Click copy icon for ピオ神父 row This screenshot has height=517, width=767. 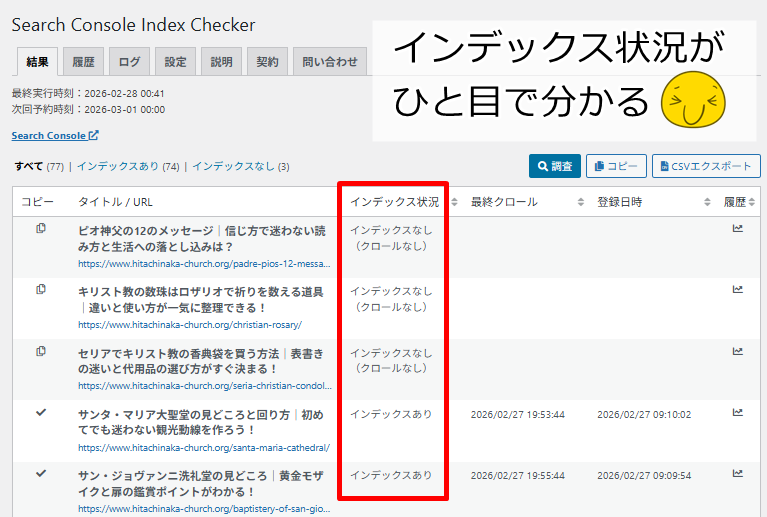pos(41,229)
